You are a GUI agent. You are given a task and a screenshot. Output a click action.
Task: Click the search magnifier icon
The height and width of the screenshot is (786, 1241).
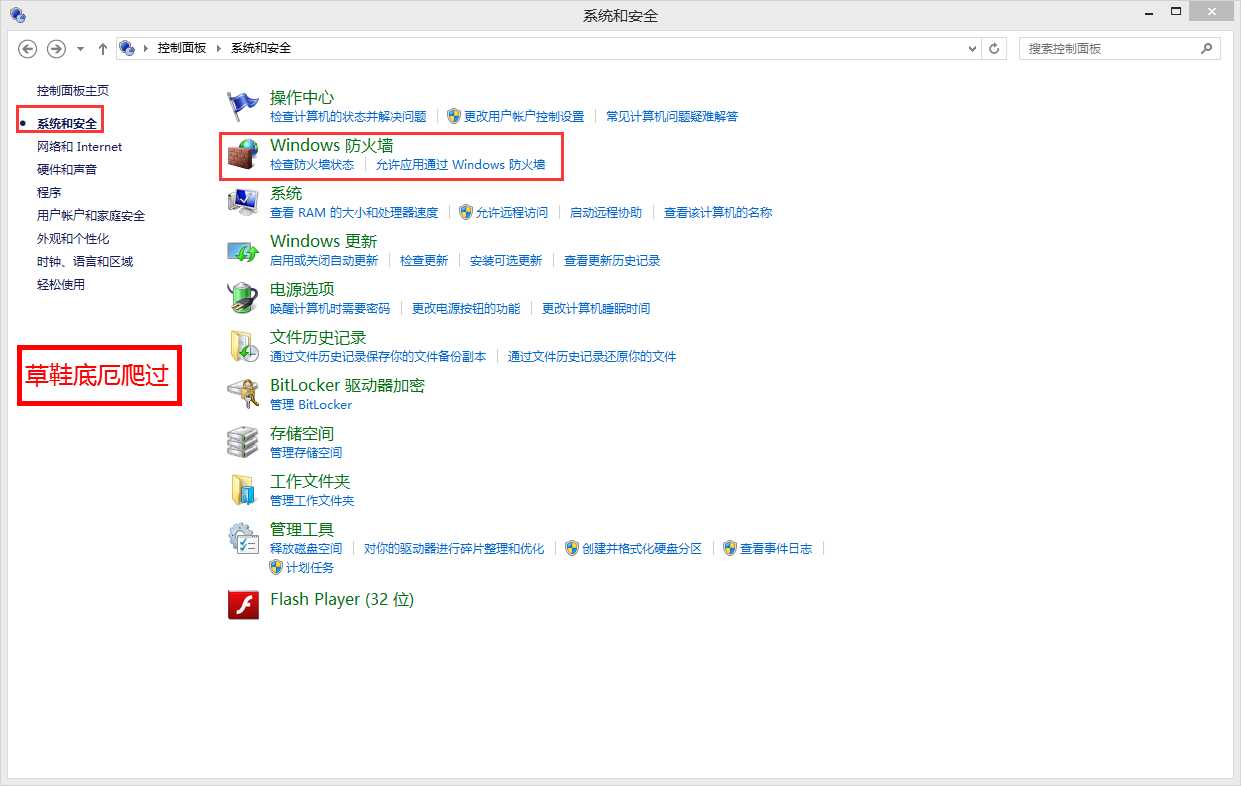coord(1207,48)
